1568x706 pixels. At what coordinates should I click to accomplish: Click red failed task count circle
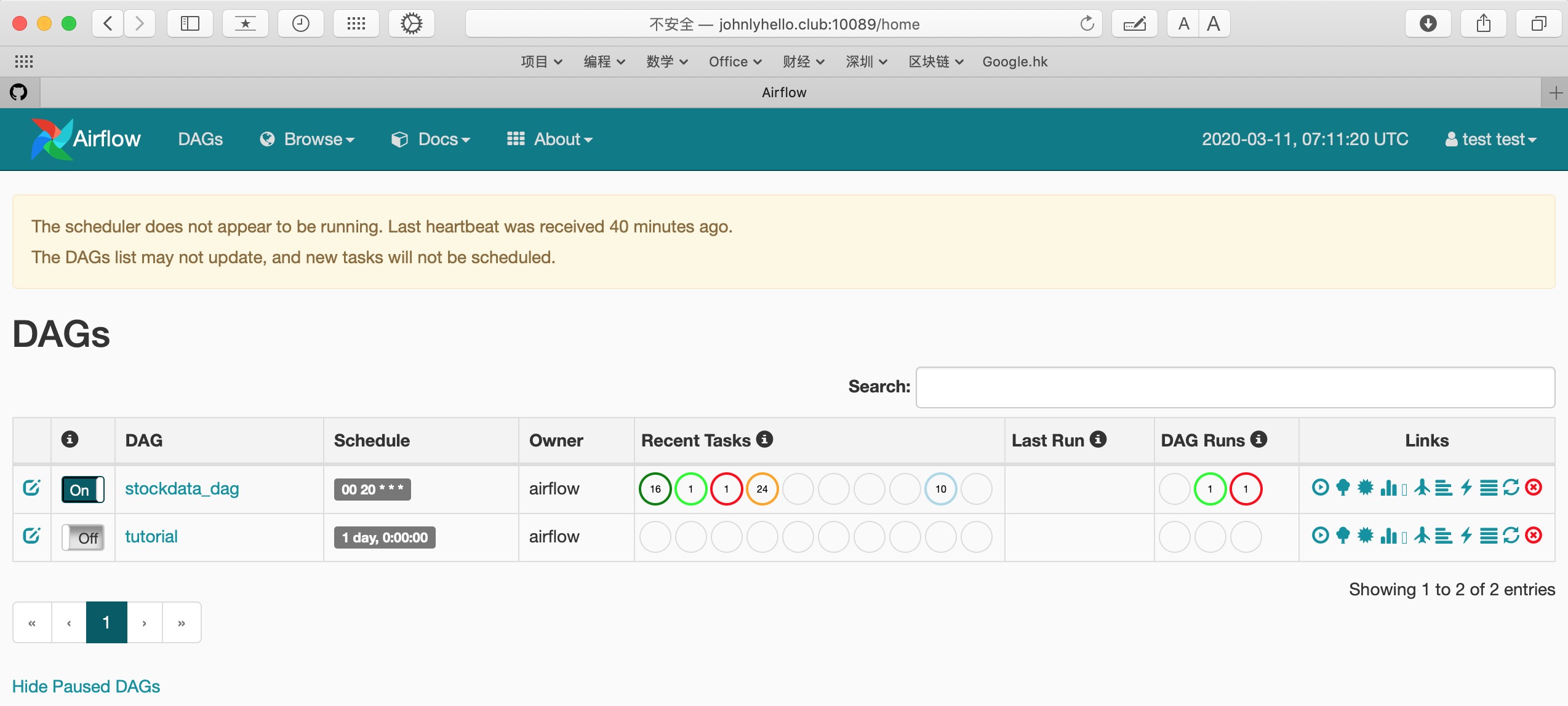pyautogui.click(x=726, y=489)
